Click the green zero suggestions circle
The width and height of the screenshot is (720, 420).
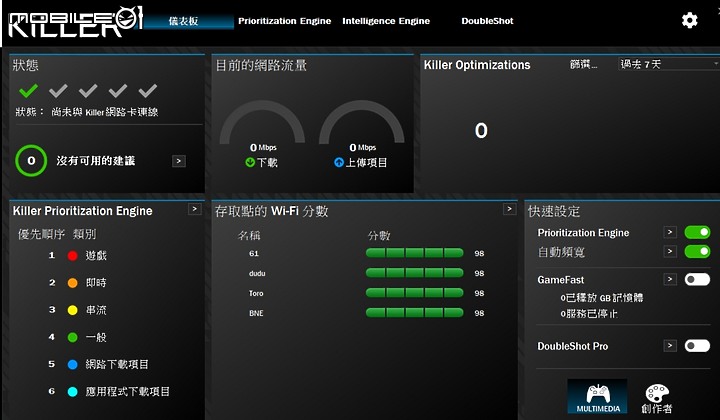point(31,161)
